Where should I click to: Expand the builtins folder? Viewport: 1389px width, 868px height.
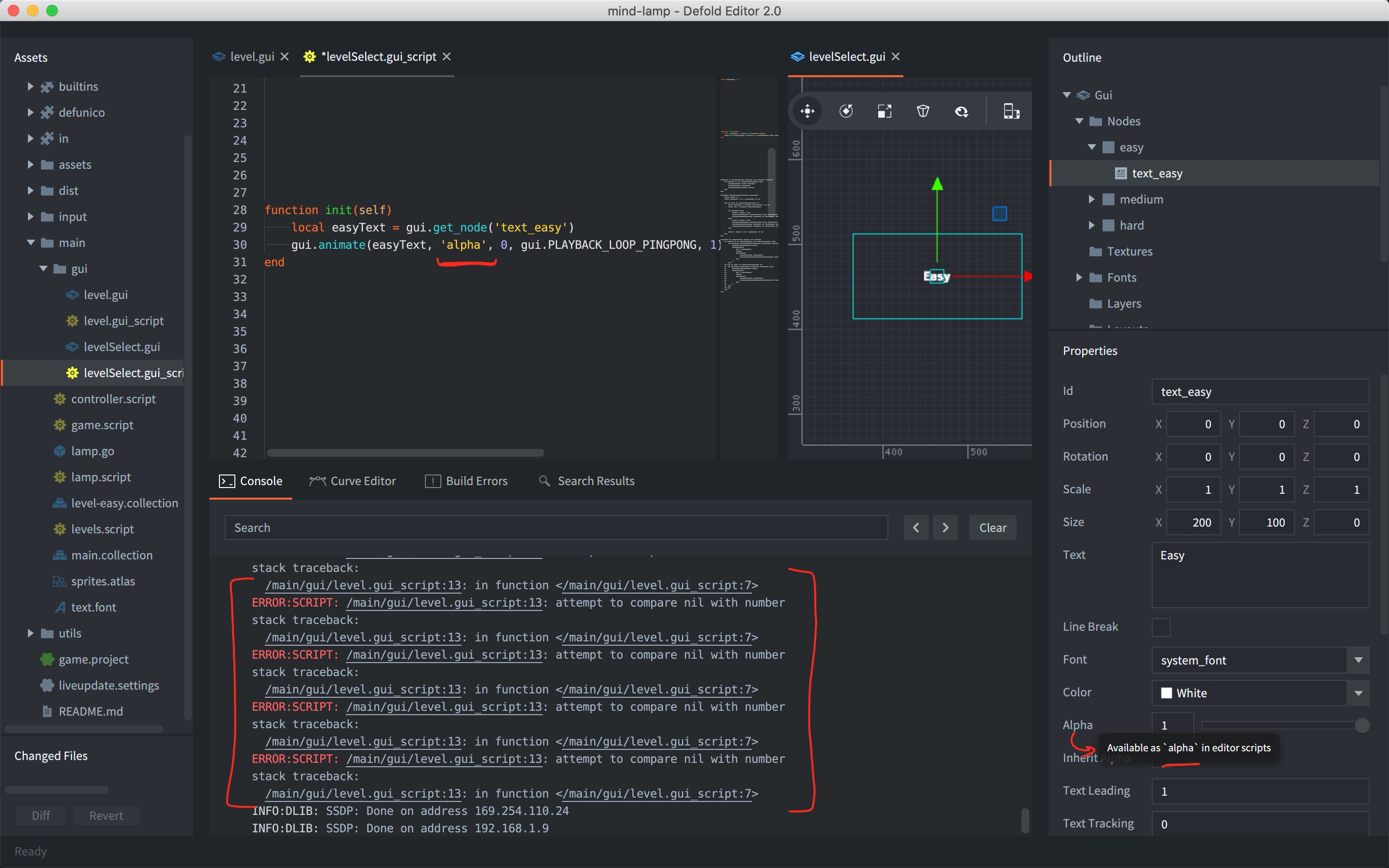click(x=30, y=87)
